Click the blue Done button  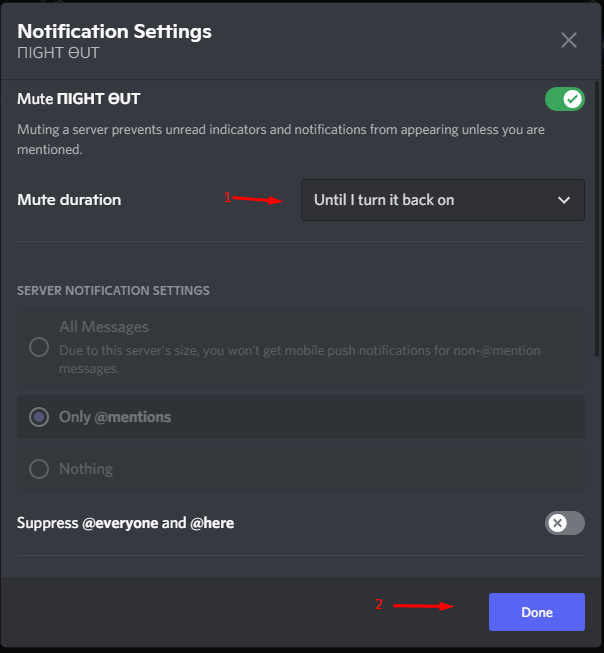pos(537,612)
